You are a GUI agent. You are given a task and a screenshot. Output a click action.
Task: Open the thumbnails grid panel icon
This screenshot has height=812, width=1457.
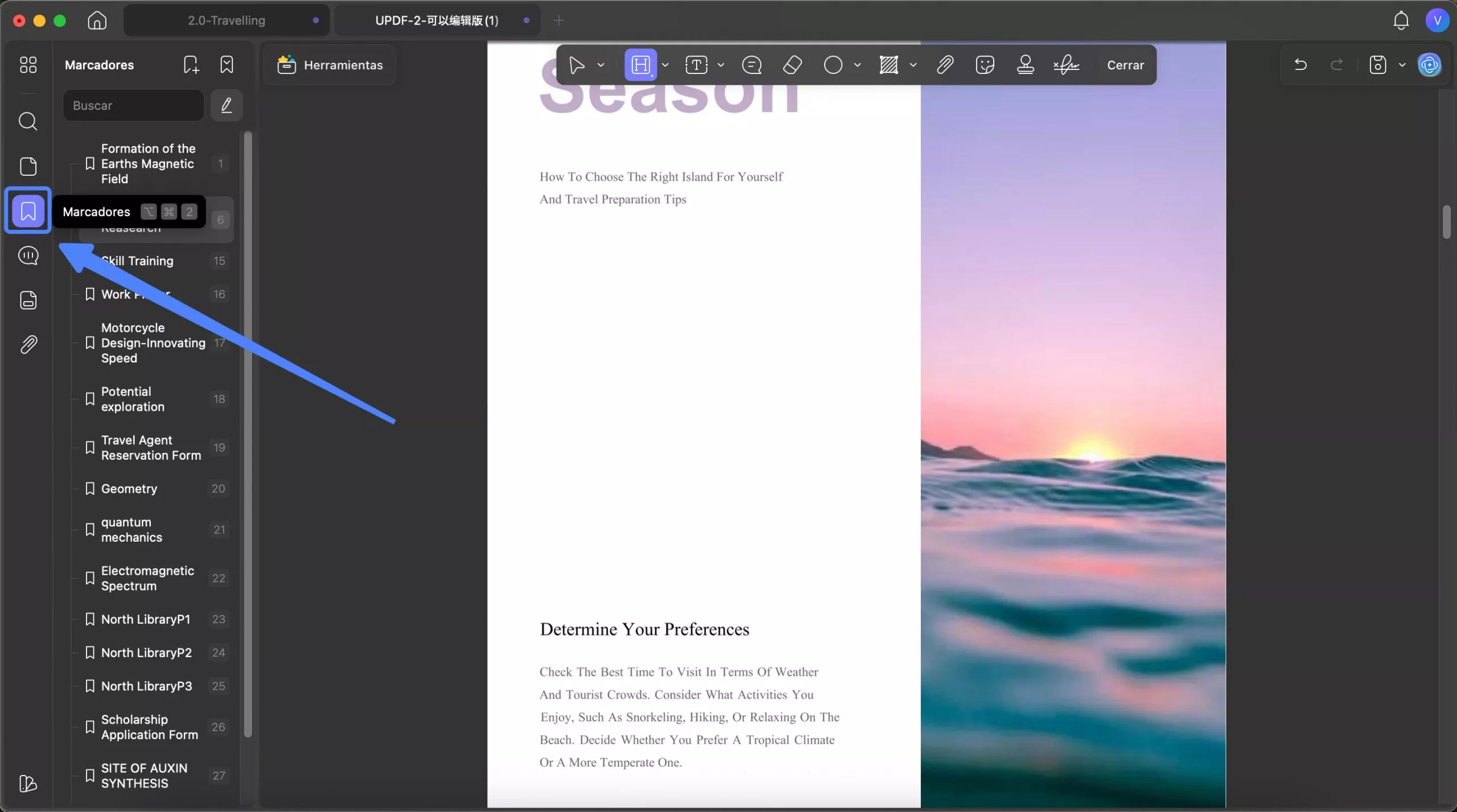click(x=28, y=65)
